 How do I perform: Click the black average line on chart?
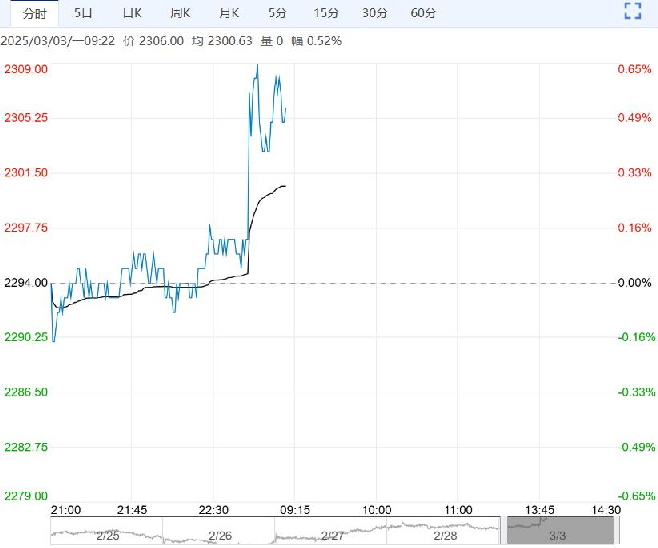[270, 192]
